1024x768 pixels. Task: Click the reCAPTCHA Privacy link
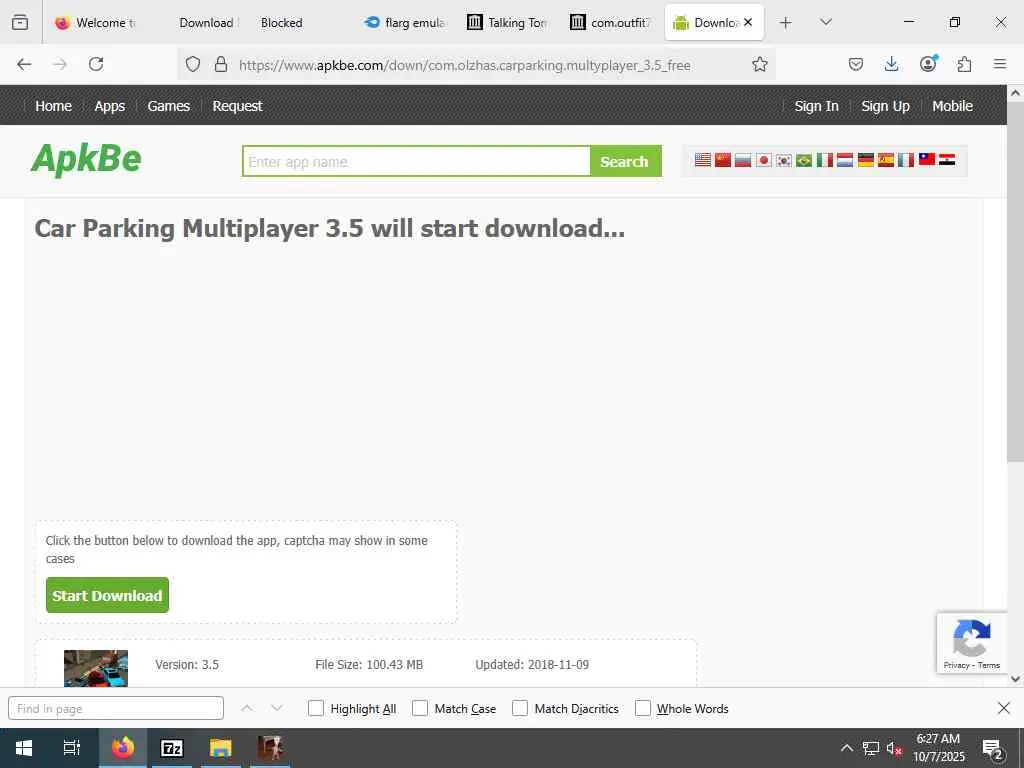click(x=956, y=665)
